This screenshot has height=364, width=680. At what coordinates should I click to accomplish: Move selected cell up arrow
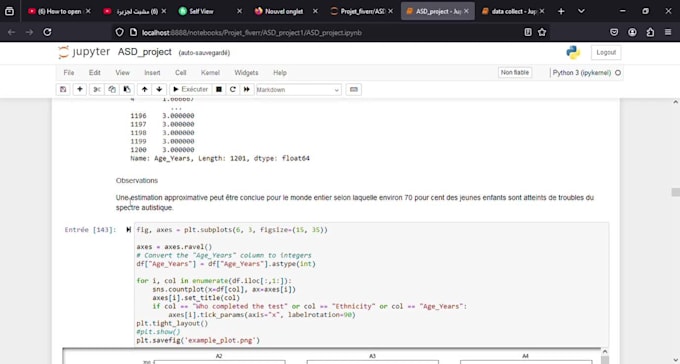(x=144, y=89)
